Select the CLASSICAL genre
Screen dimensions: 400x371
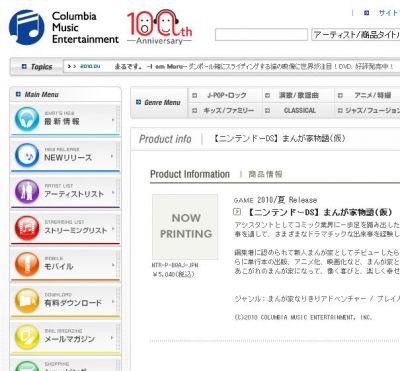coord(300,110)
